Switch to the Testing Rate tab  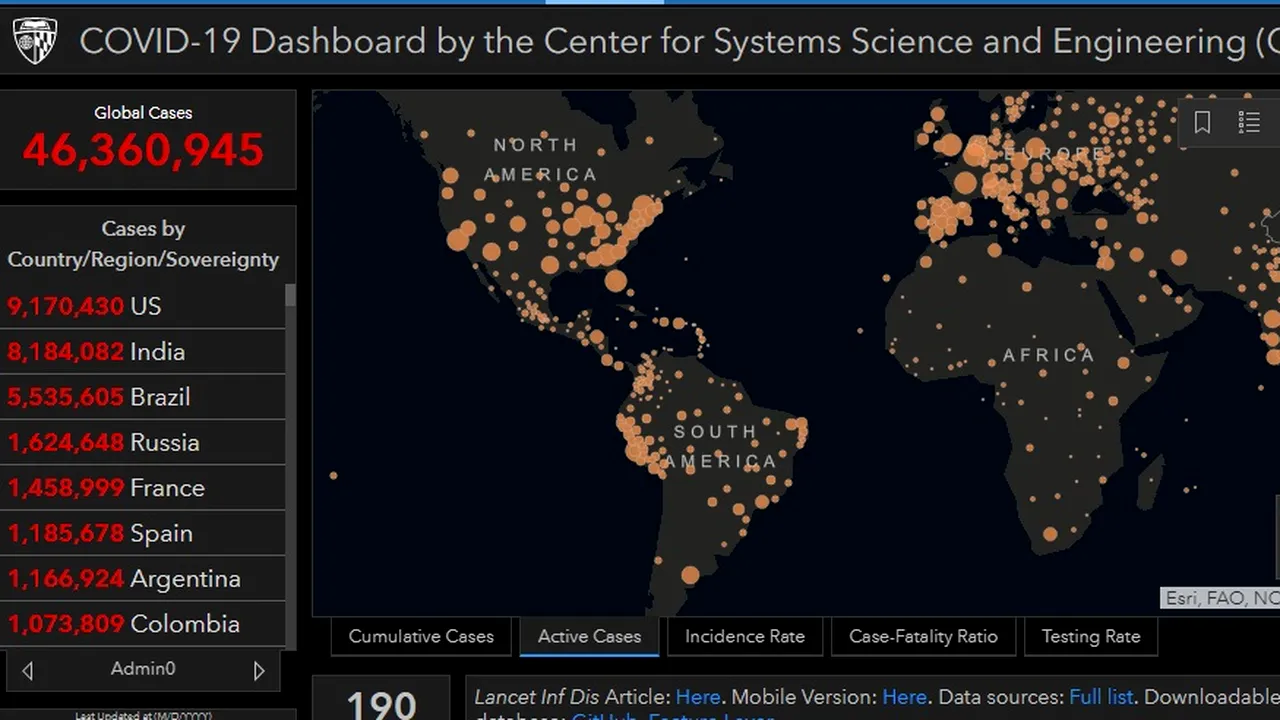click(1090, 636)
